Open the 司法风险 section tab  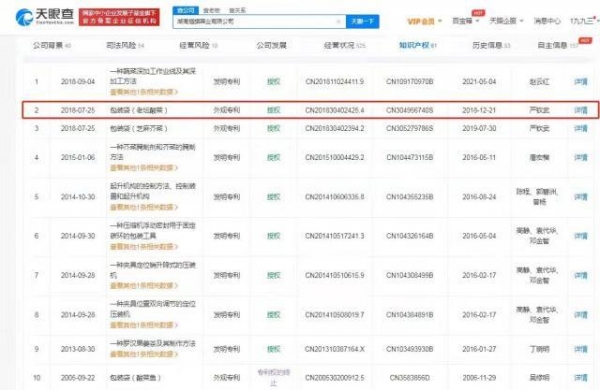coord(125,46)
